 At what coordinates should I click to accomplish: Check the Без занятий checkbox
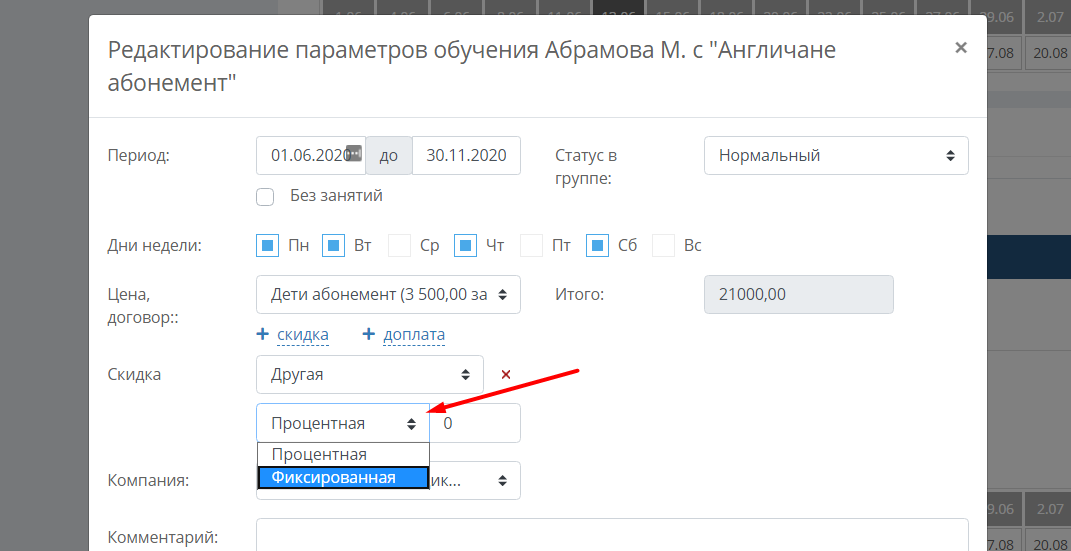[x=265, y=197]
